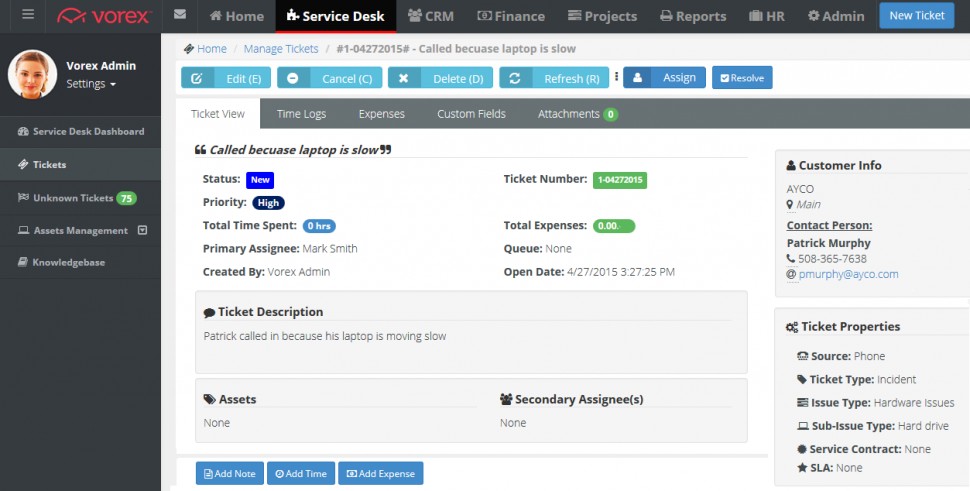
Task: Click the cancel minus-circle icon
Action: [293, 79]
